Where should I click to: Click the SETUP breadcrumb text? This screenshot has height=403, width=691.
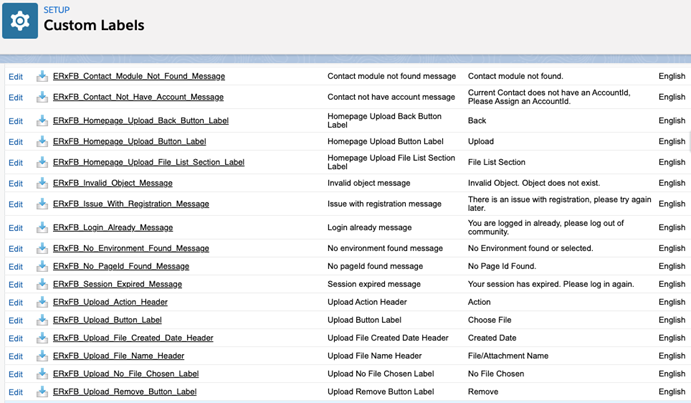(56, 10)
